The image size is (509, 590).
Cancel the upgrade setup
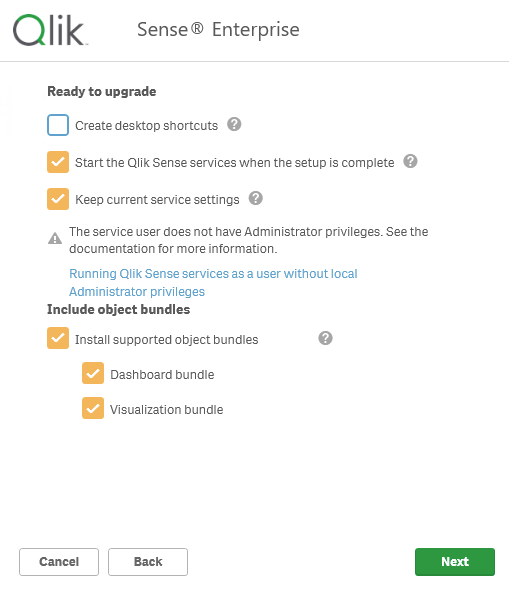click(x=59, y=562)
